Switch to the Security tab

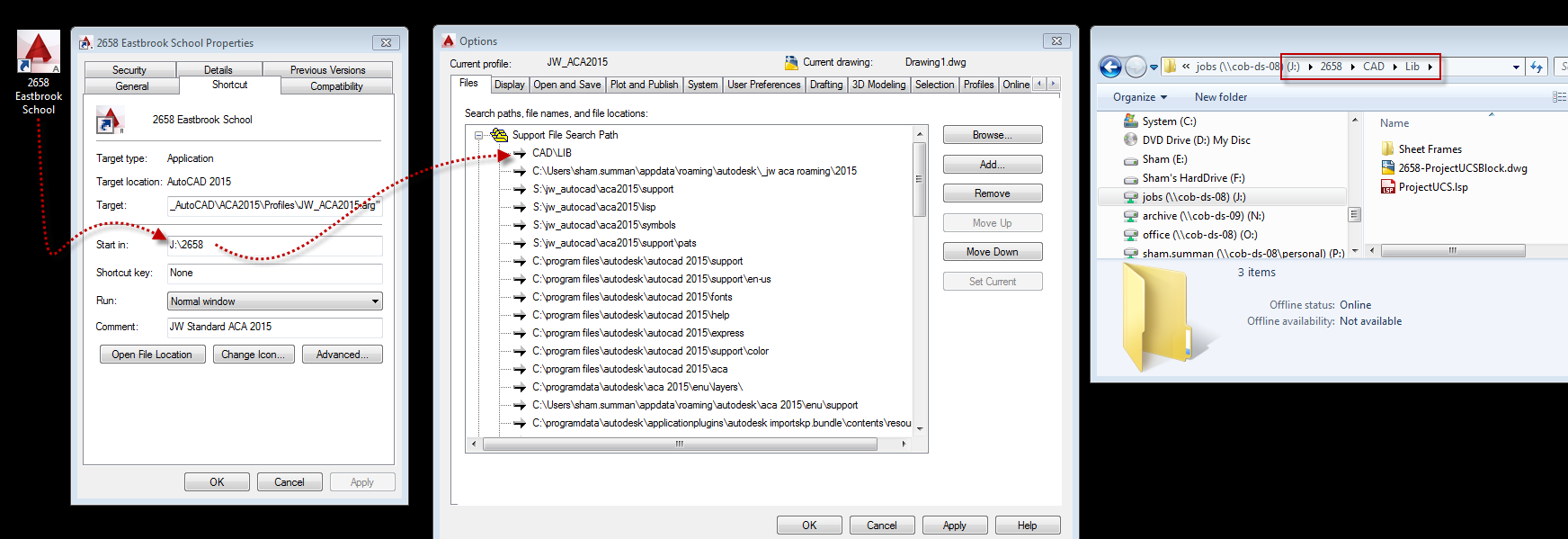pos(129,70)
